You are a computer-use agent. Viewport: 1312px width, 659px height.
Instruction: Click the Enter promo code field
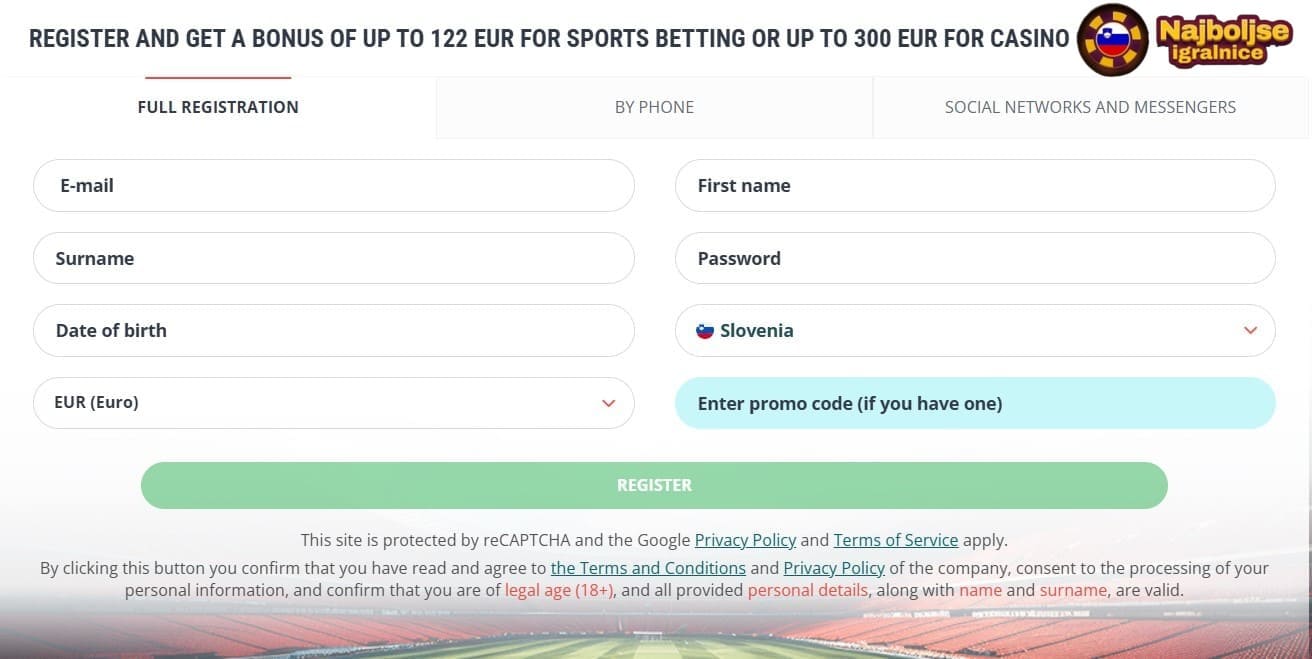coord(975,403)
